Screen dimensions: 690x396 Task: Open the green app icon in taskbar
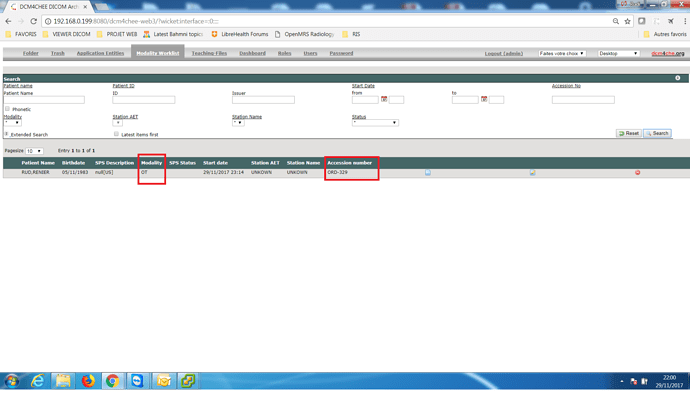tap(188, 381)
